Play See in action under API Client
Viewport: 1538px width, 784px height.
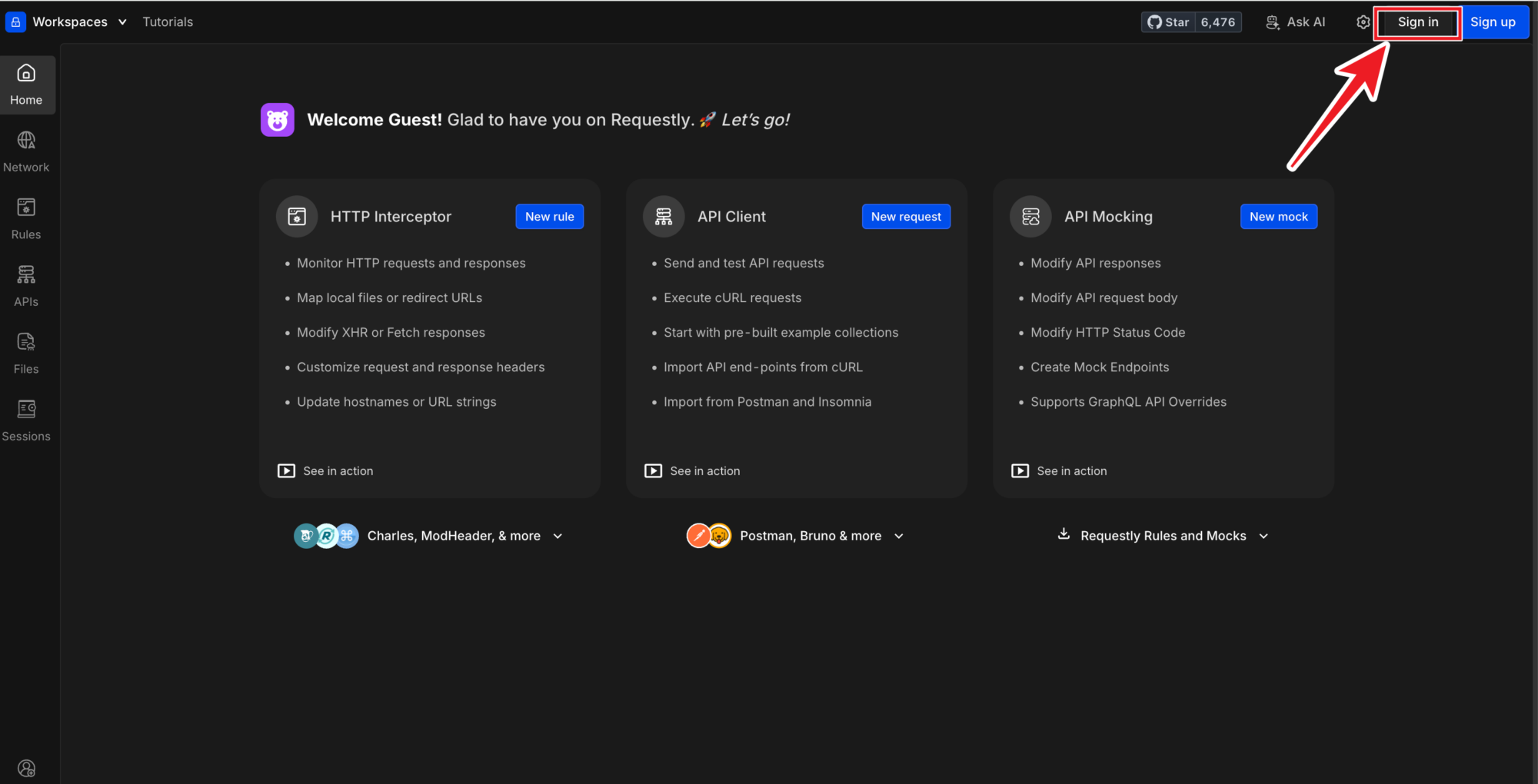point(692,471)
